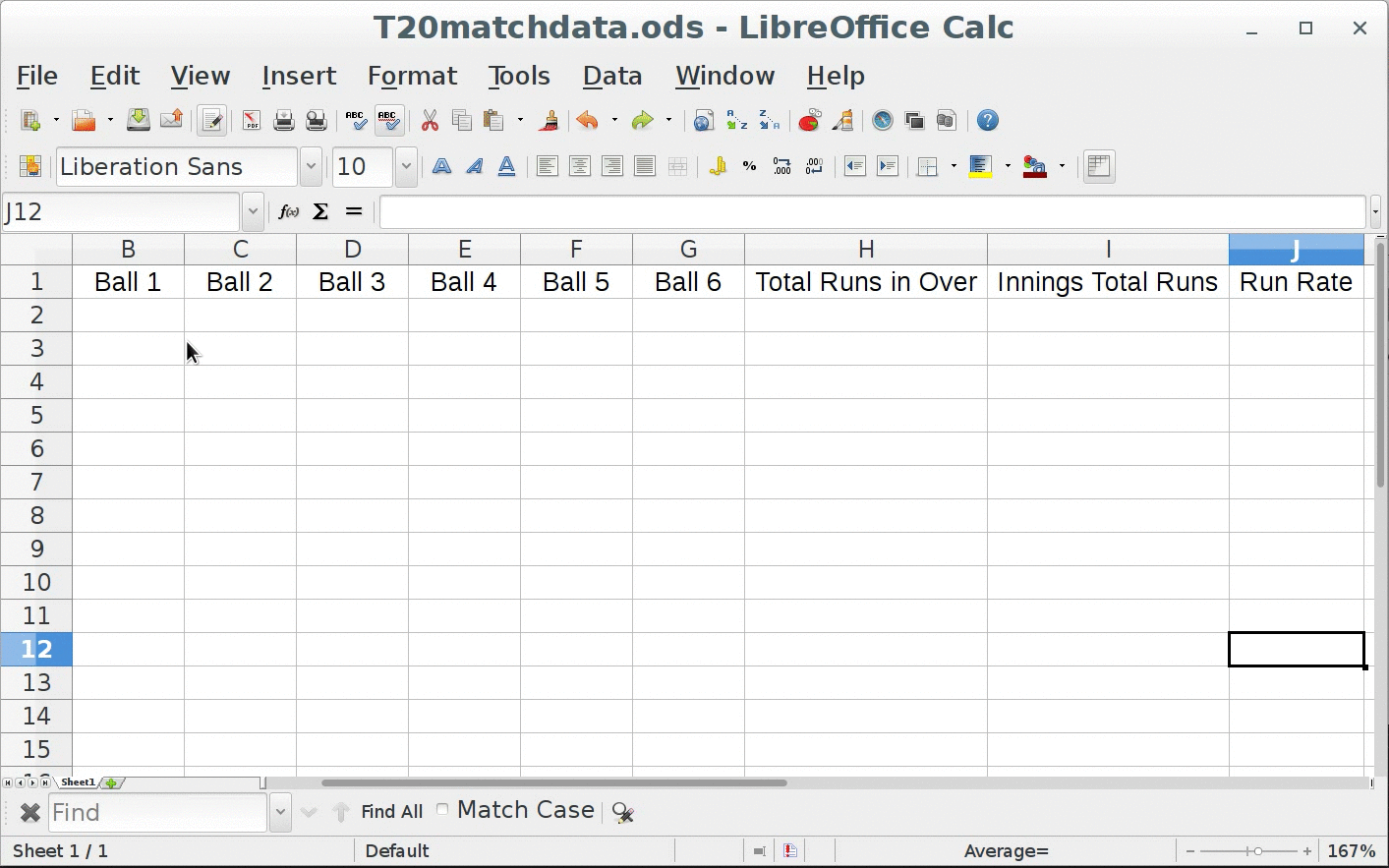Viewport: 1389px width, 868px height.
Task: Click the Find text input field
Action: (x=157, y=813)
